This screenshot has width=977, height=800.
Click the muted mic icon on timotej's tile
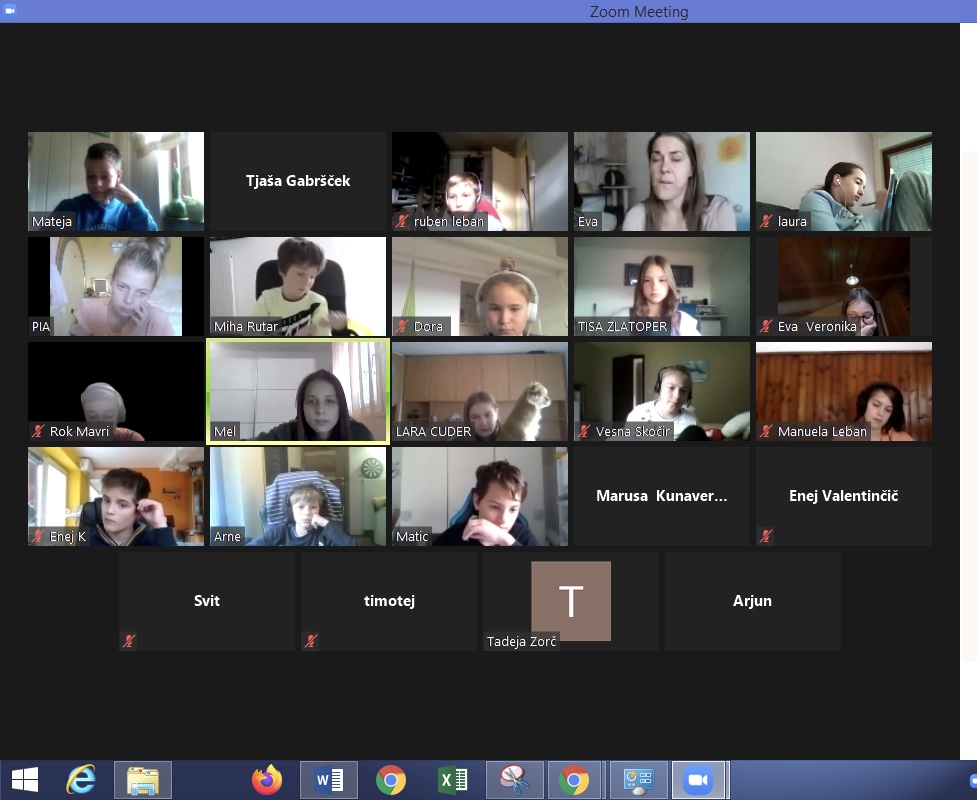tap(311, 641)
